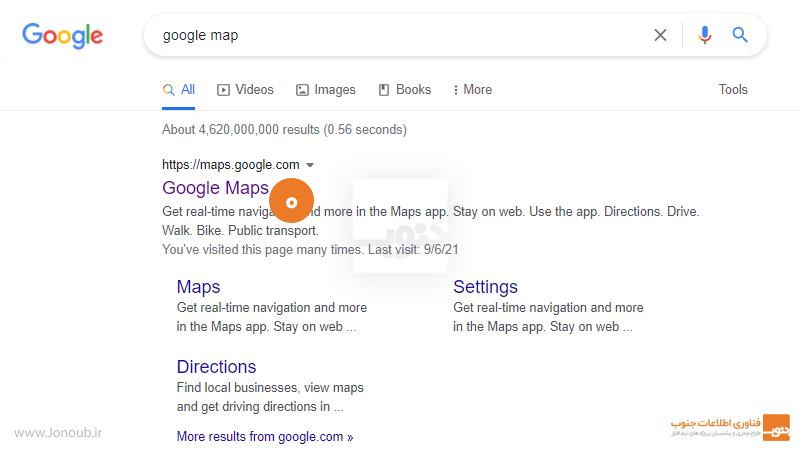Viewport: 800px width, 450px height.
Task: Open search Tools
Action: (733, 90)
